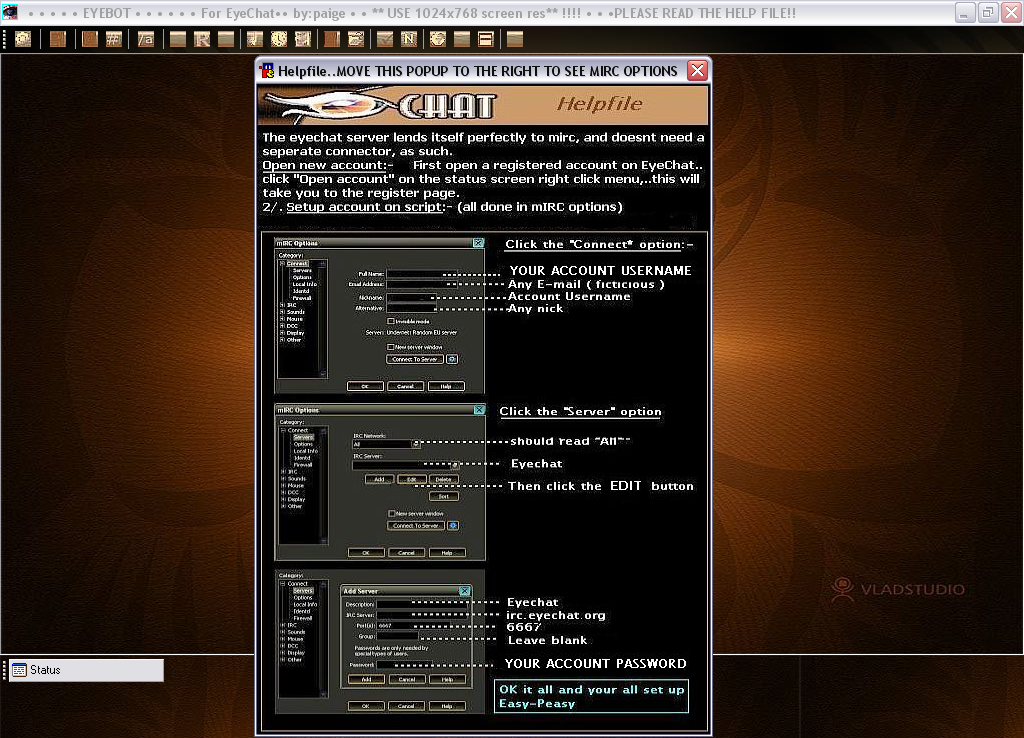This screenshot has width=1024, height=738.
Task: Click the last toolbar button after final separator
Action: (515, 39)
